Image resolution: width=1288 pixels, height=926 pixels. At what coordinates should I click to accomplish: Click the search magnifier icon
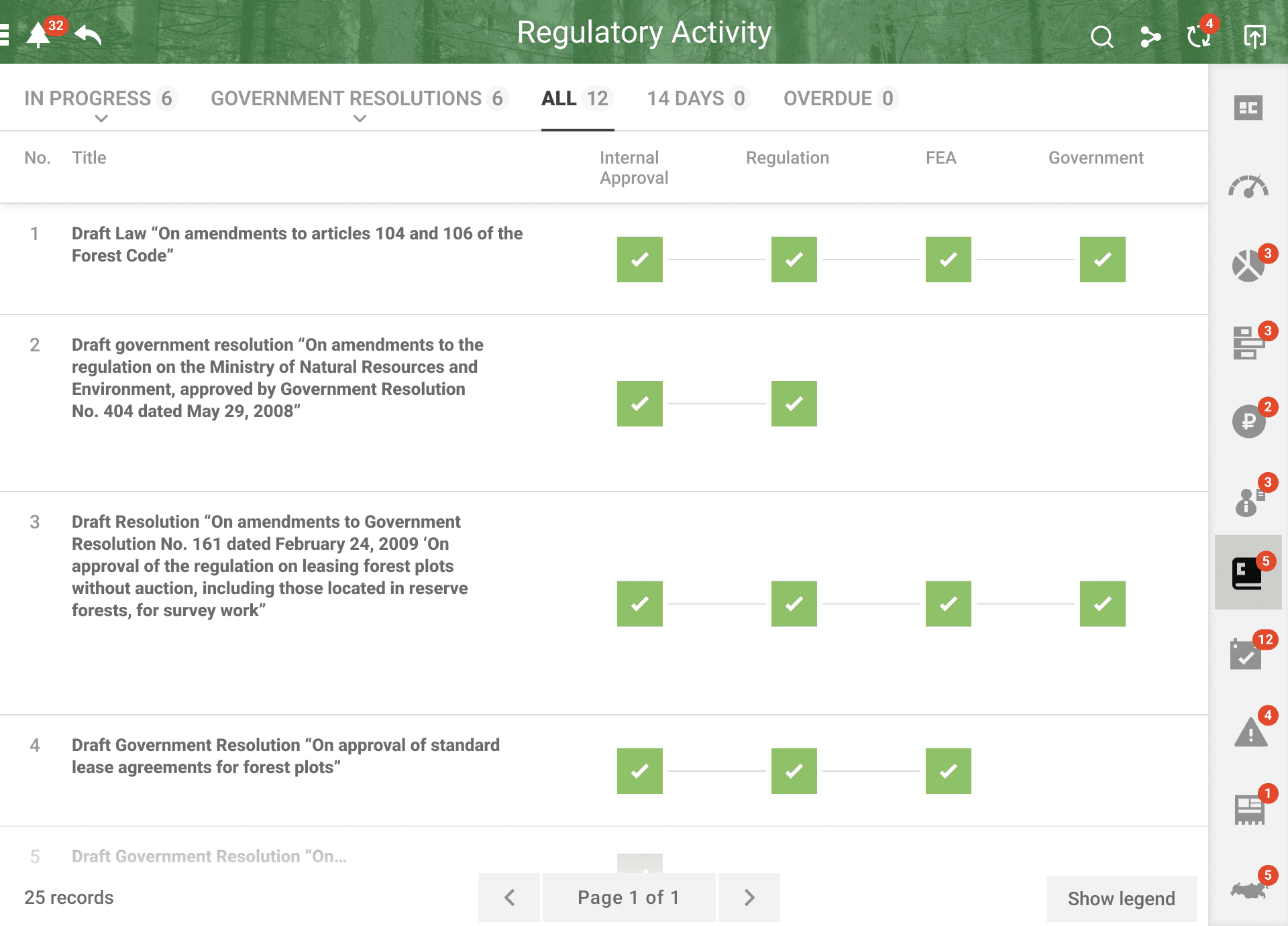pos(1101,37)
